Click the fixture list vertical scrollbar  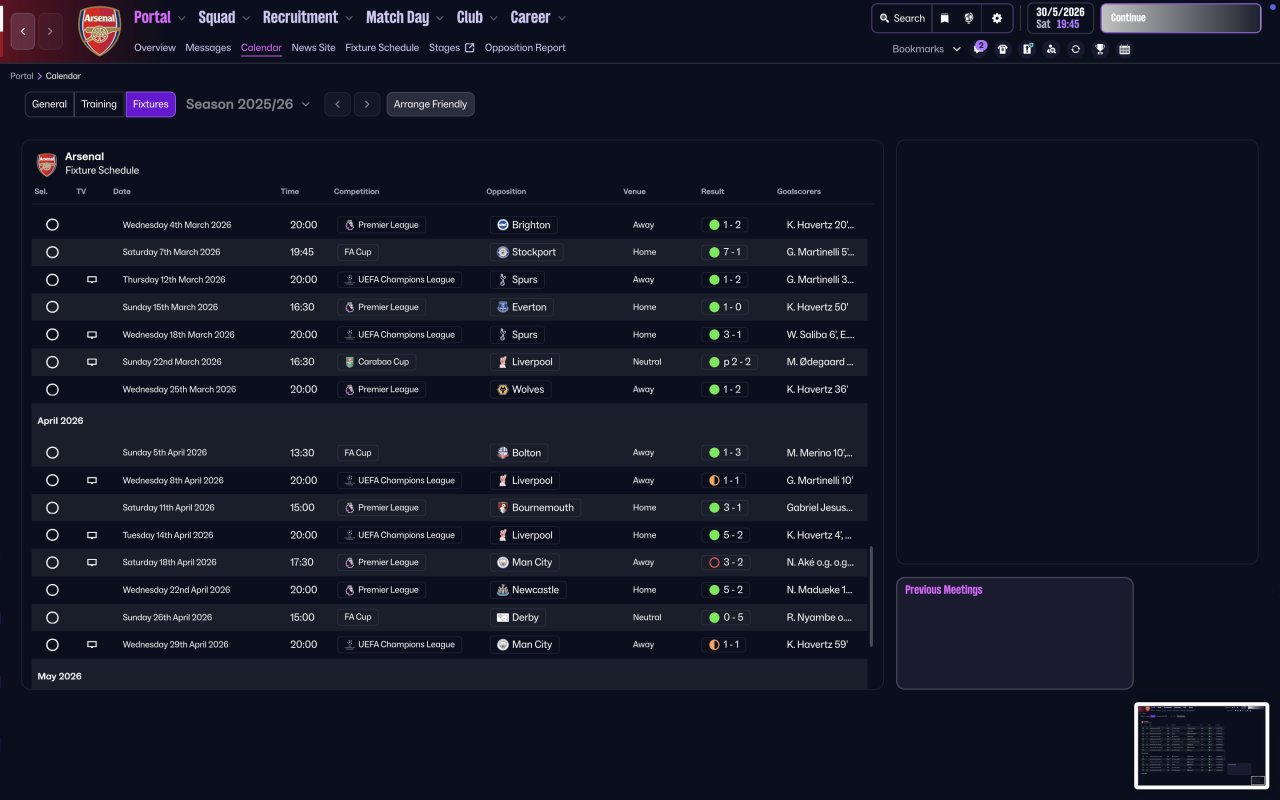(x=872, y=596)
